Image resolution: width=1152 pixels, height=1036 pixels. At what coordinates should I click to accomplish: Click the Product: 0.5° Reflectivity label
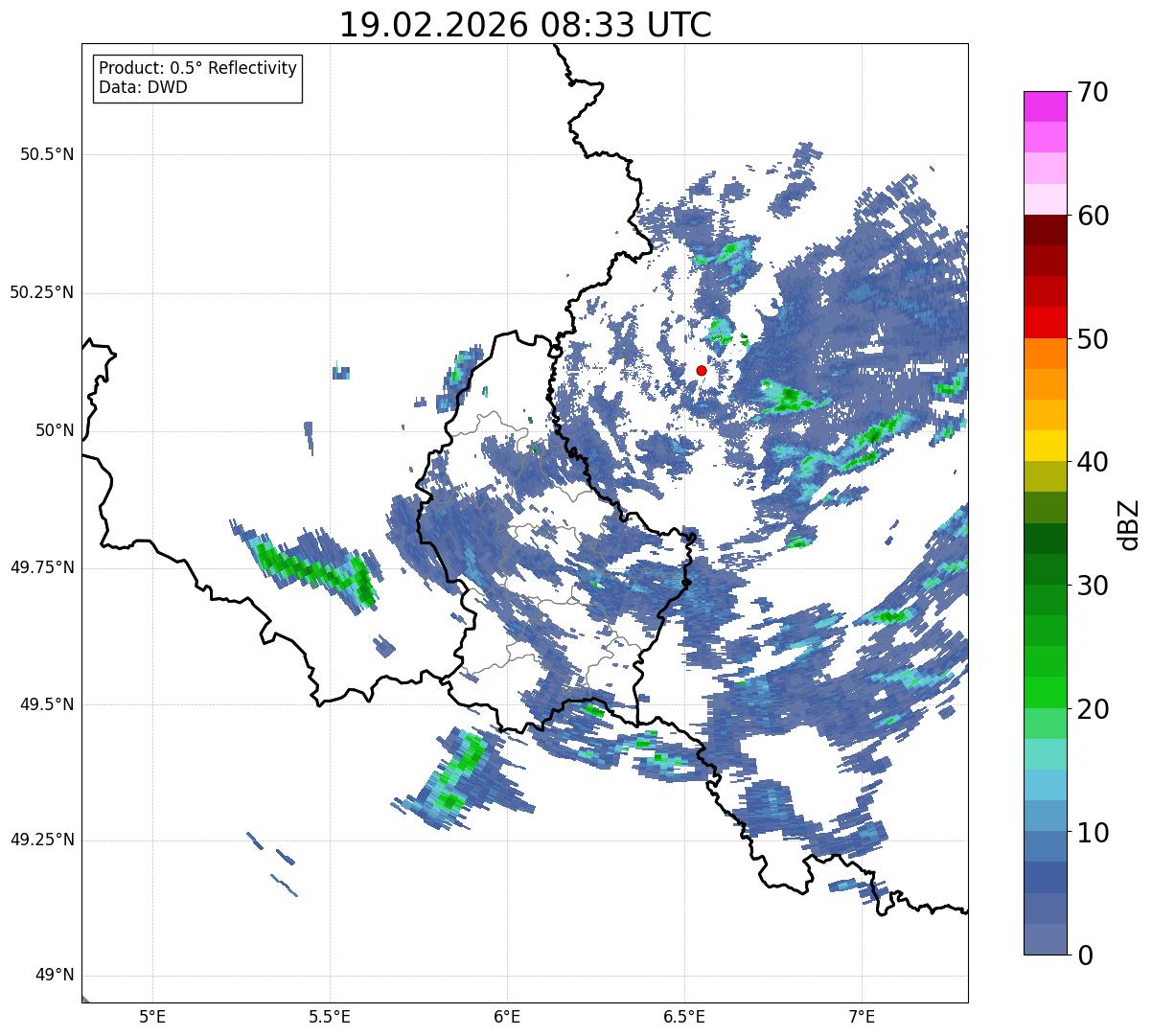(x=197, y=68)
